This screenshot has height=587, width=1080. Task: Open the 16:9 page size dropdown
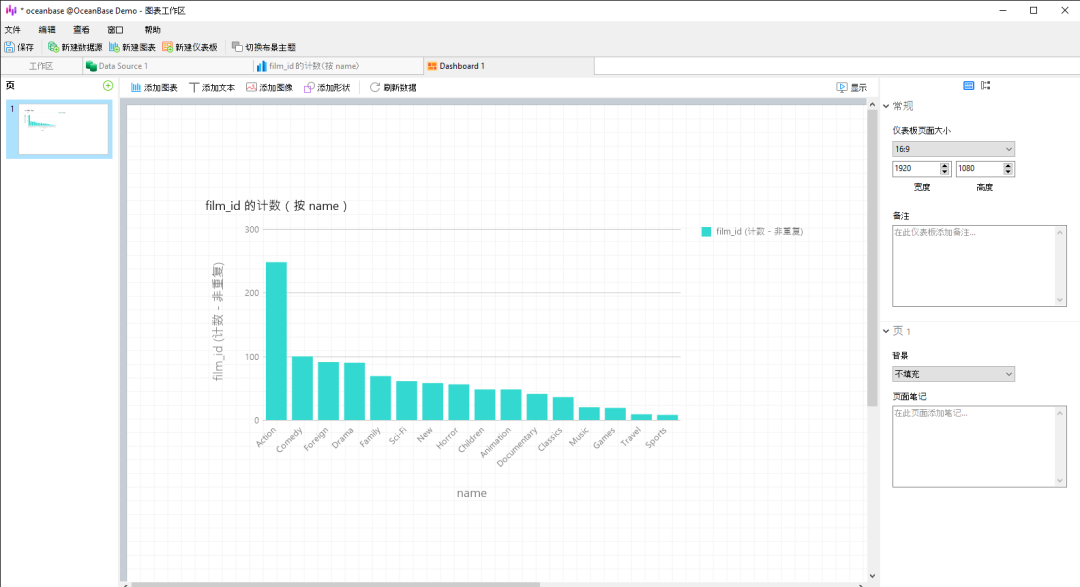pyautogui.click(x=953, y=149)
